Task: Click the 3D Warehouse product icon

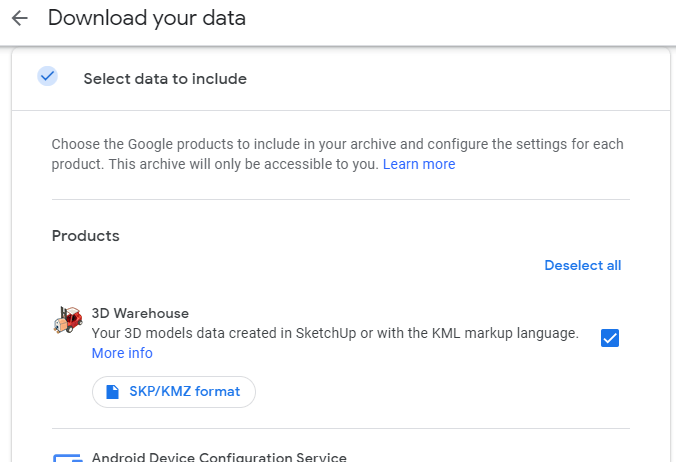Action: point(67,321)
